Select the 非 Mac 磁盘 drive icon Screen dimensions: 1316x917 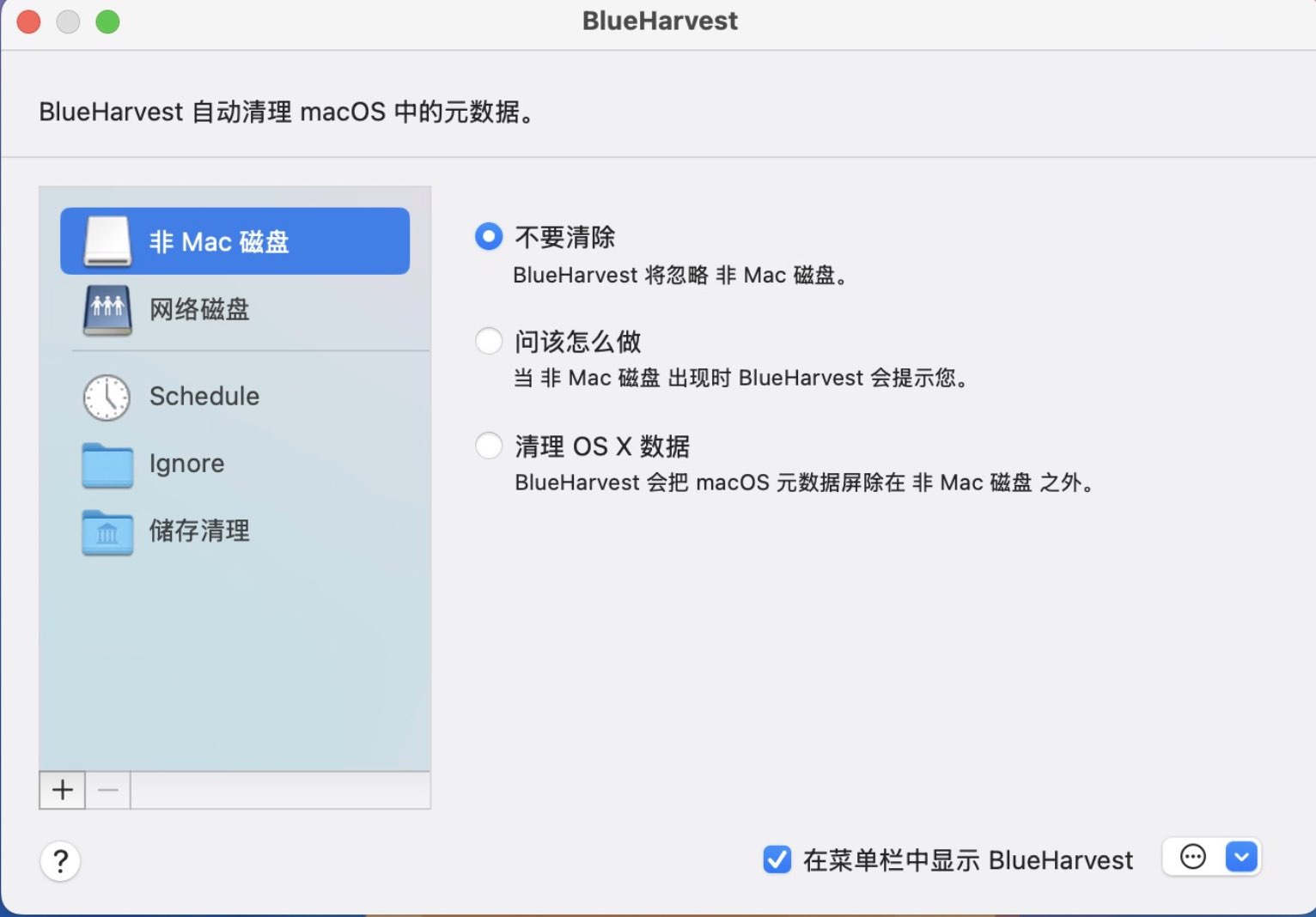click(x=107, y=241)
